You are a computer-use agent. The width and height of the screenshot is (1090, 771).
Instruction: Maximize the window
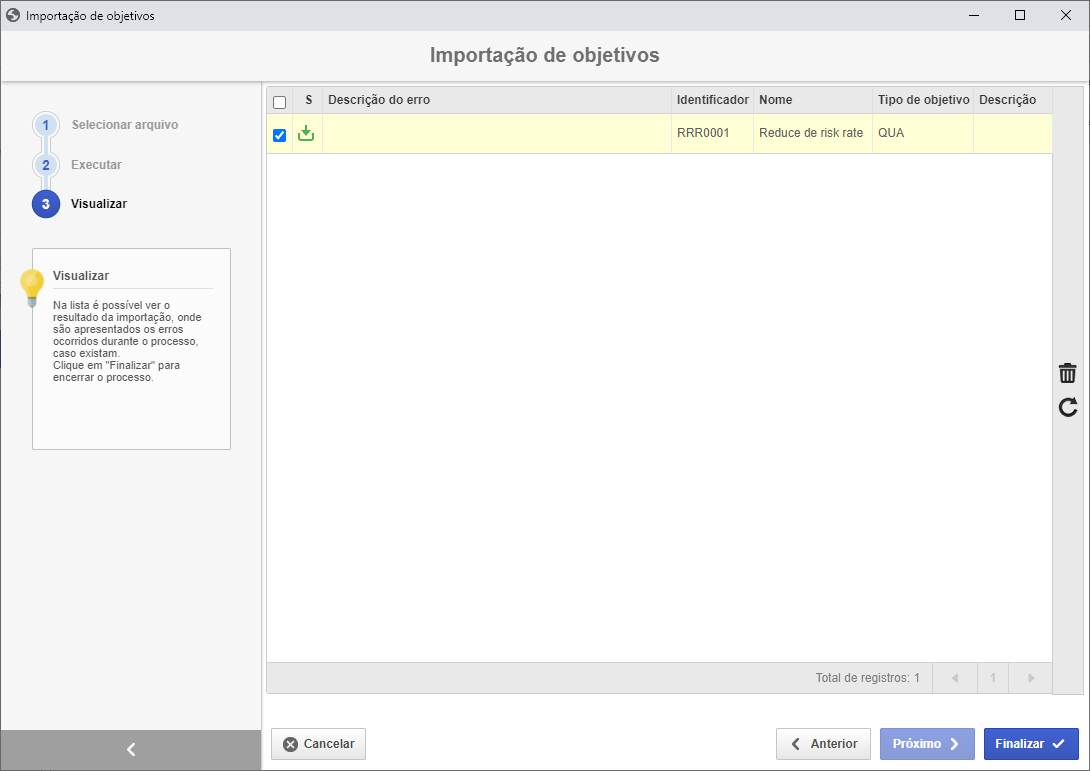coord(1020,15)
